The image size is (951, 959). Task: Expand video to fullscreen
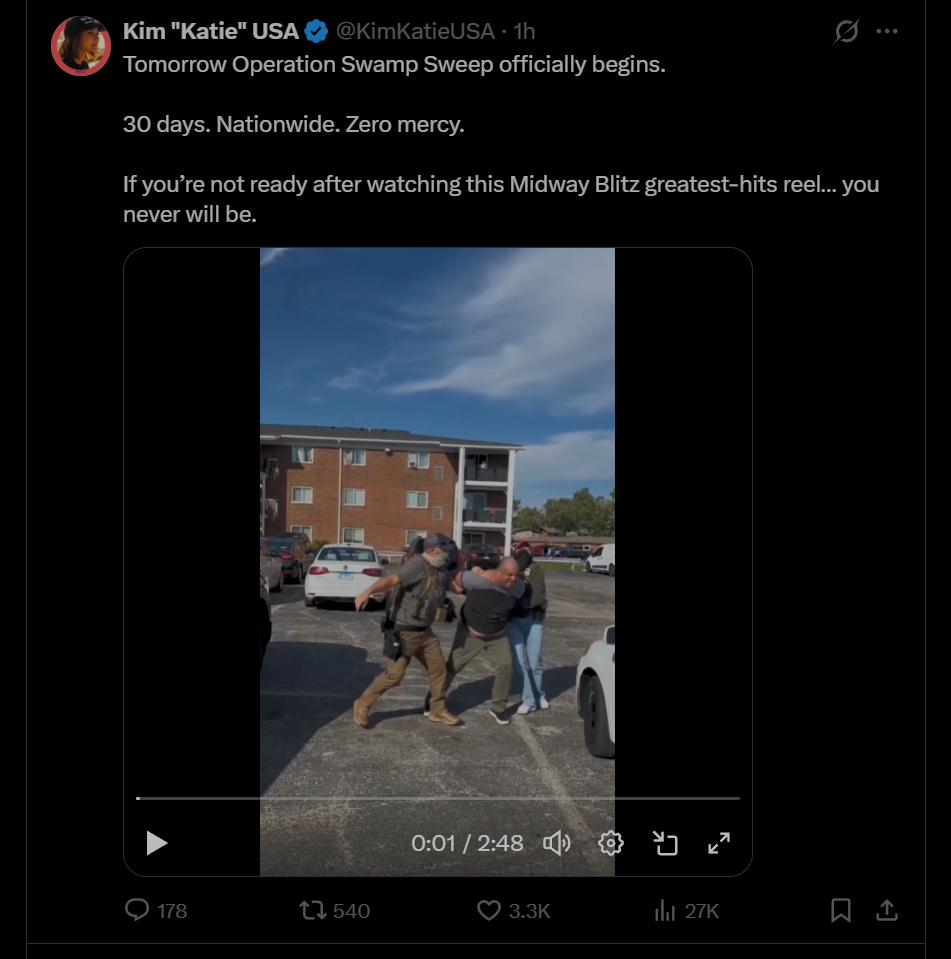pos(719,843)
